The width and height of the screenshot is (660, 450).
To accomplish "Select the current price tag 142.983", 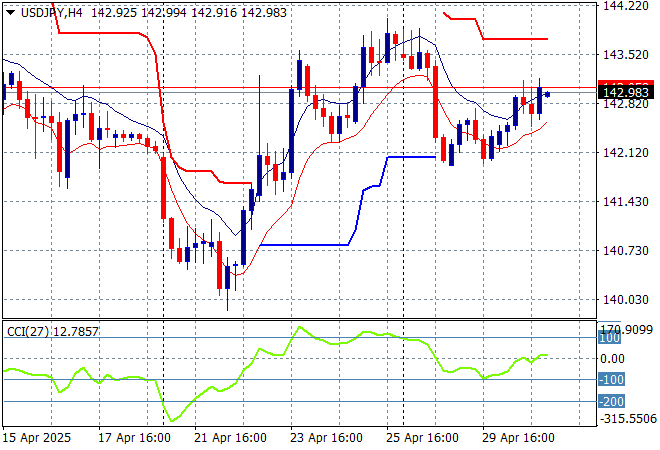I will point(625,92).
